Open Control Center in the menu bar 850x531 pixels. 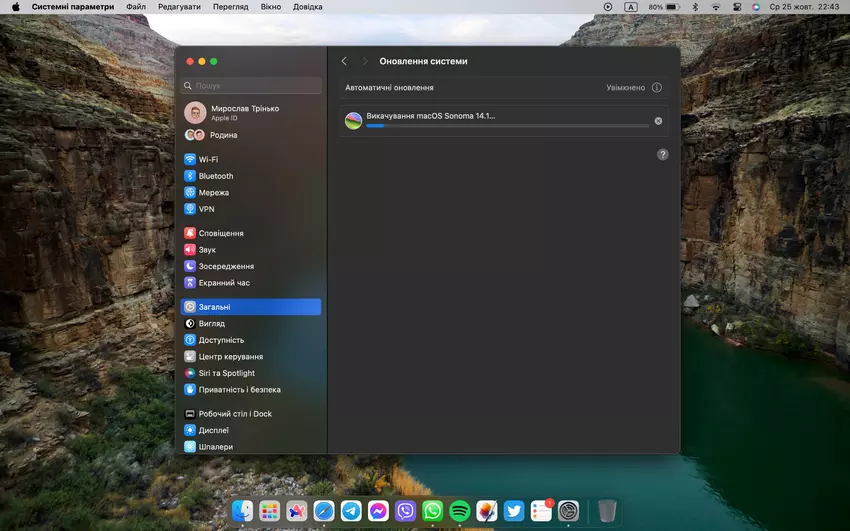pyautogui.click(x=736, y=7)
